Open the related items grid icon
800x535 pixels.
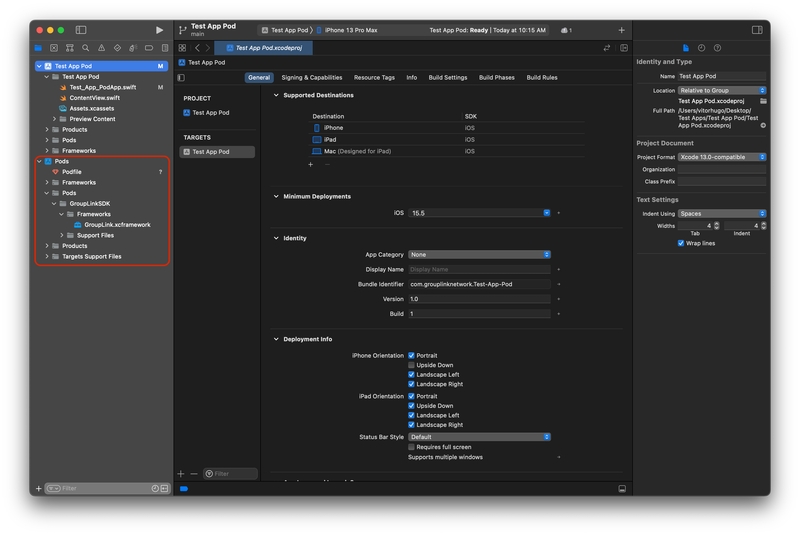click(182, 47)
